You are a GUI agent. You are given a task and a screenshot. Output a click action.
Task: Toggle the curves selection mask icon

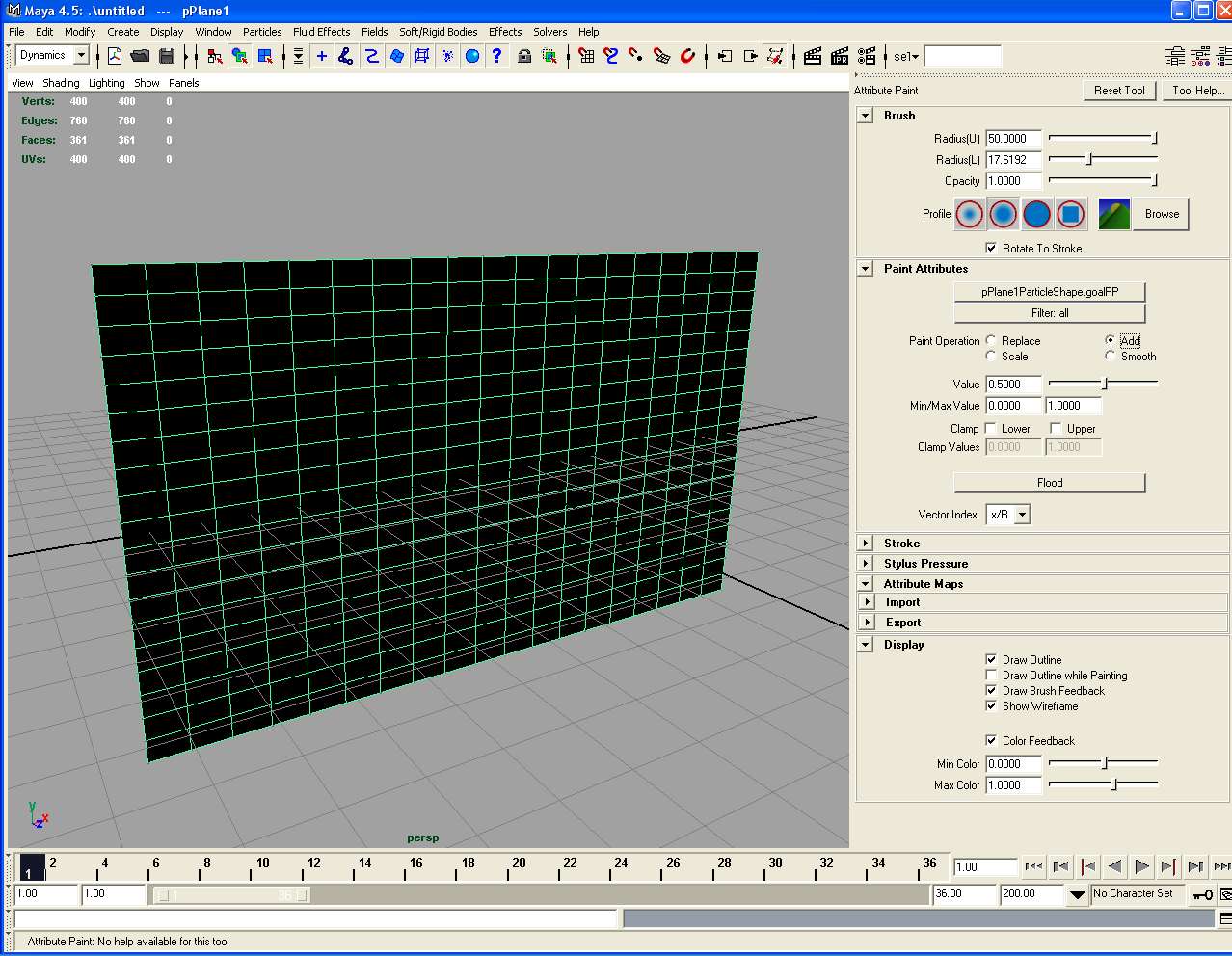[371, 56]
